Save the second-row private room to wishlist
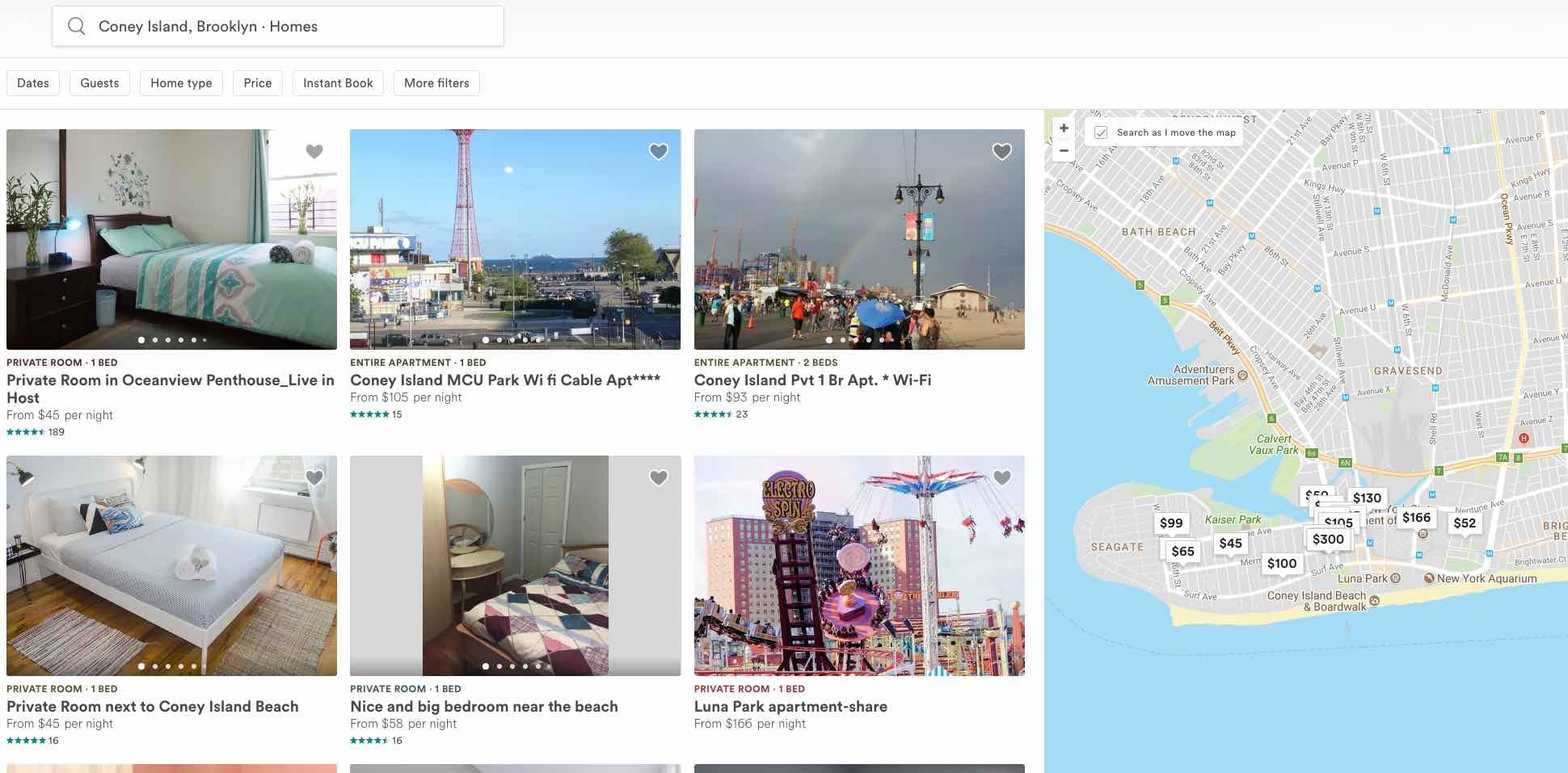The height and width of the screenshot is (773, 1568). pos(314,477)
